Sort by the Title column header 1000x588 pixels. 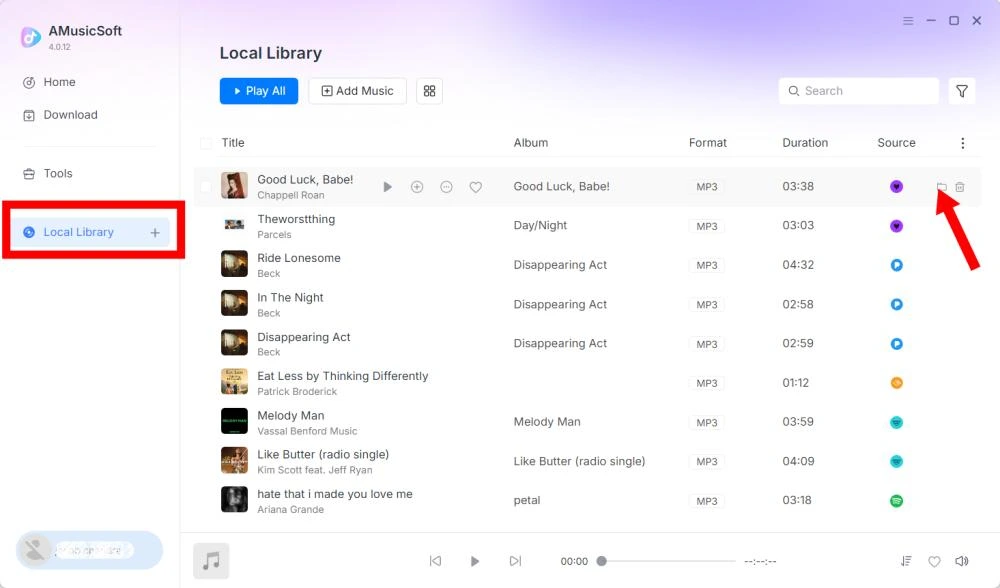coord(233,143)
